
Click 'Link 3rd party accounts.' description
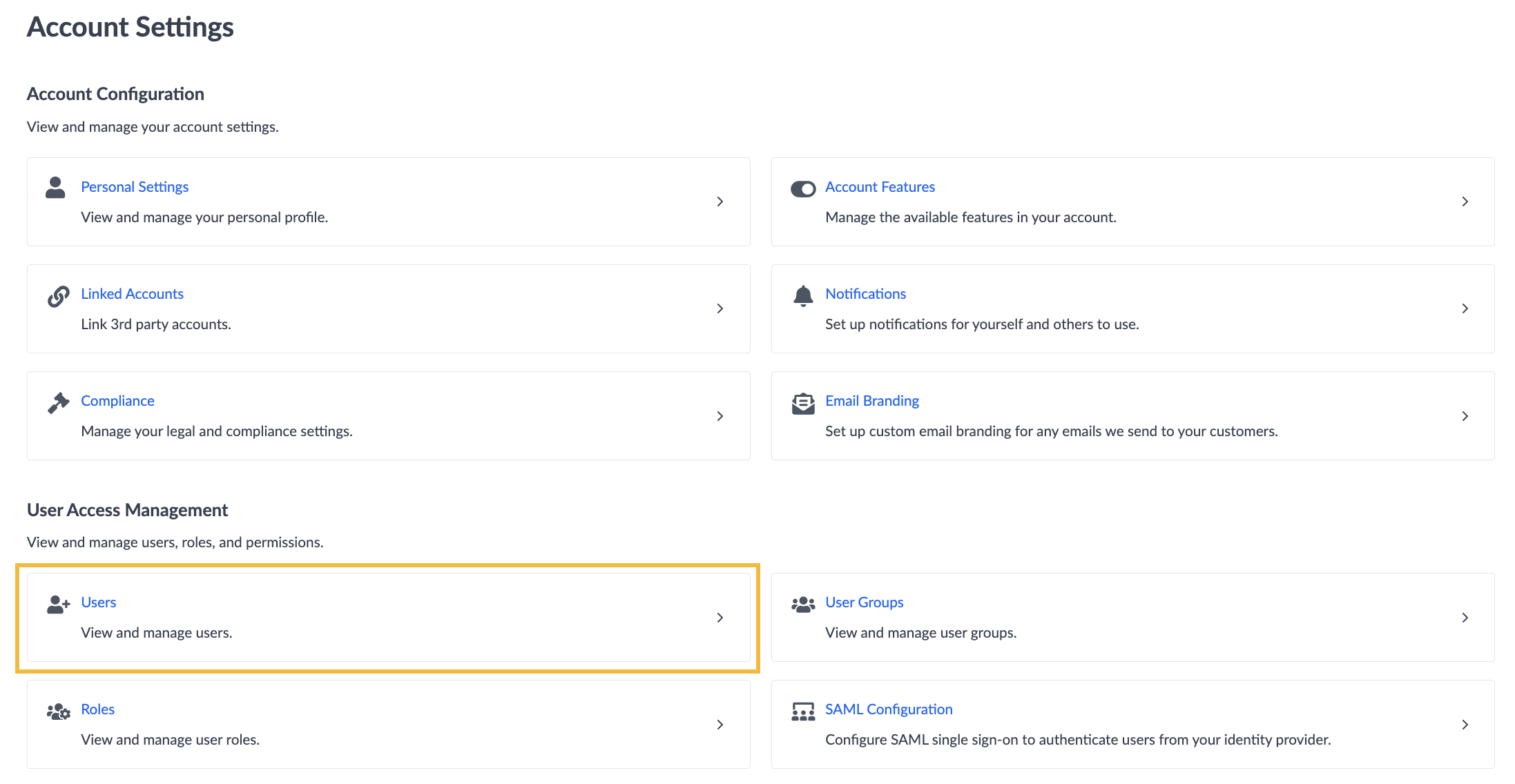click(156, 324)
